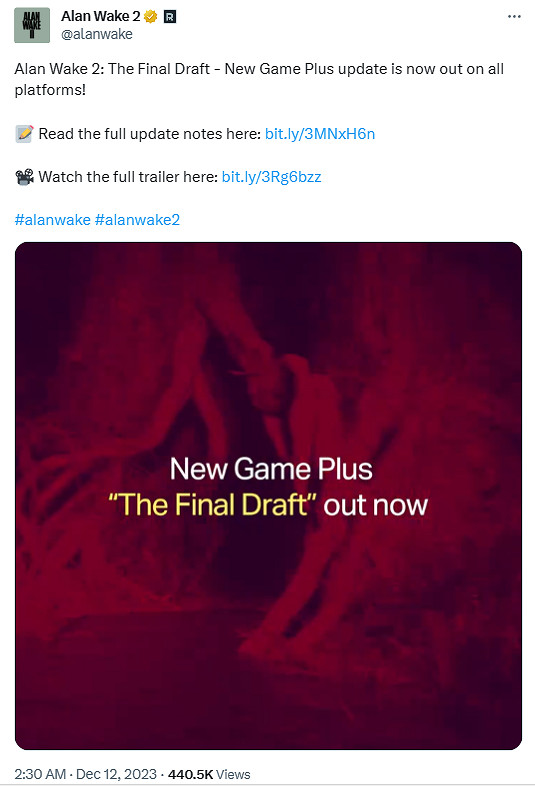Open the Alan Wake 2 profile avatar
535x786 pixels.
click(32, 25)
